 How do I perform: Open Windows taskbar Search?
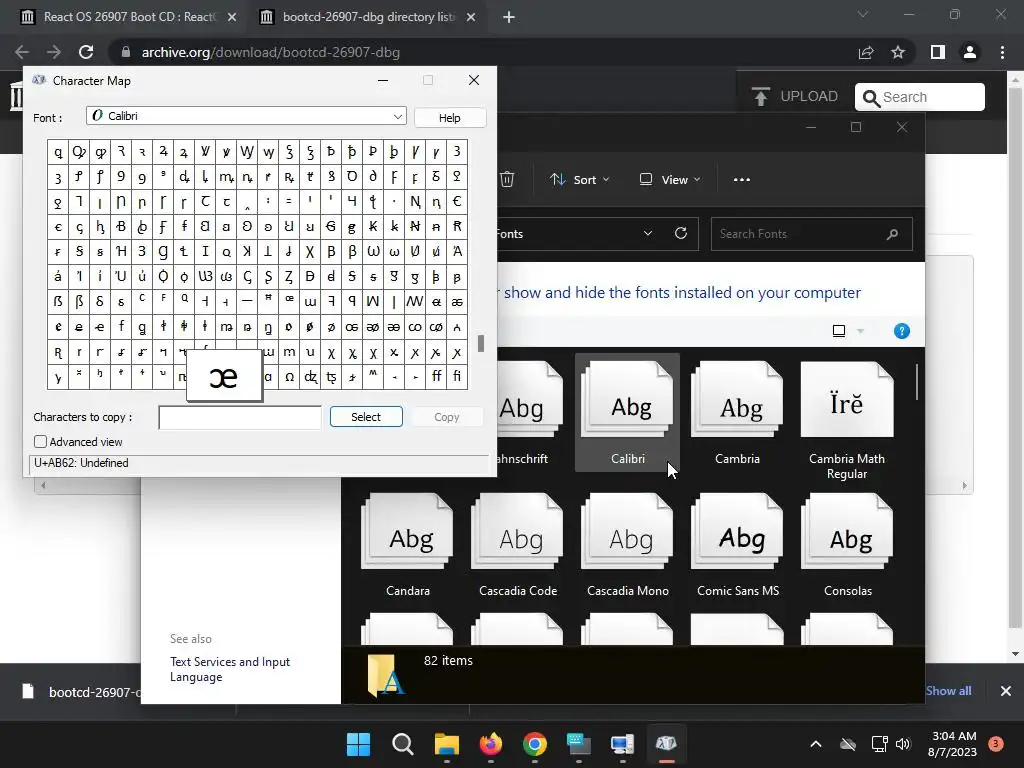tap(402, 744)
